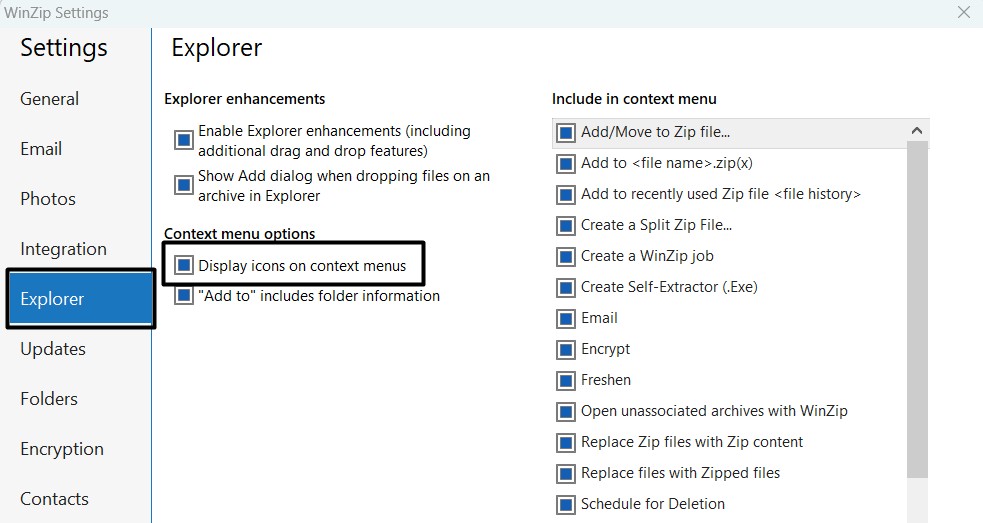This screenshot has height=523, width=983.
Task: Select the Updates tab
Action: (53, 349)
